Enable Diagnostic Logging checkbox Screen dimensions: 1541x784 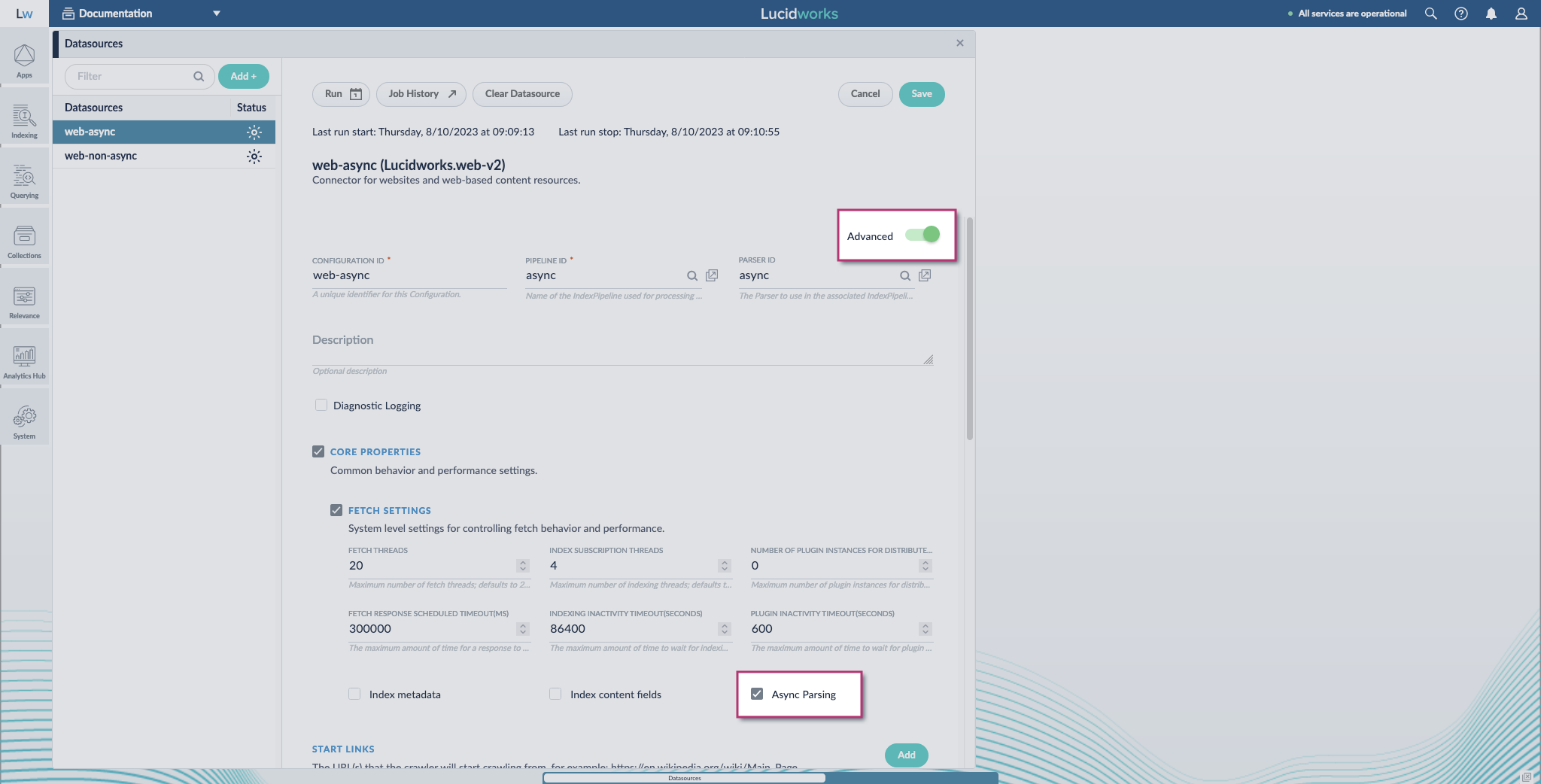(x=321, y=405)
